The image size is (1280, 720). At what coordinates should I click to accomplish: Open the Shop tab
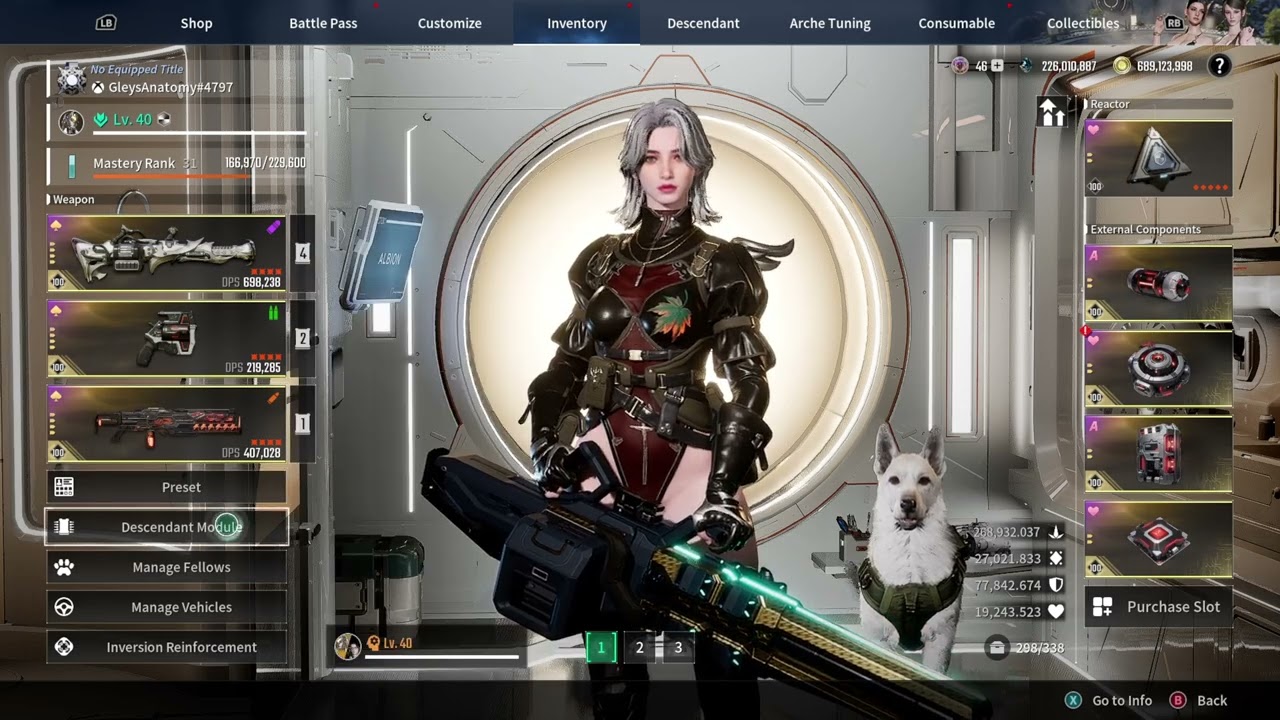click(x=196, y=23)
